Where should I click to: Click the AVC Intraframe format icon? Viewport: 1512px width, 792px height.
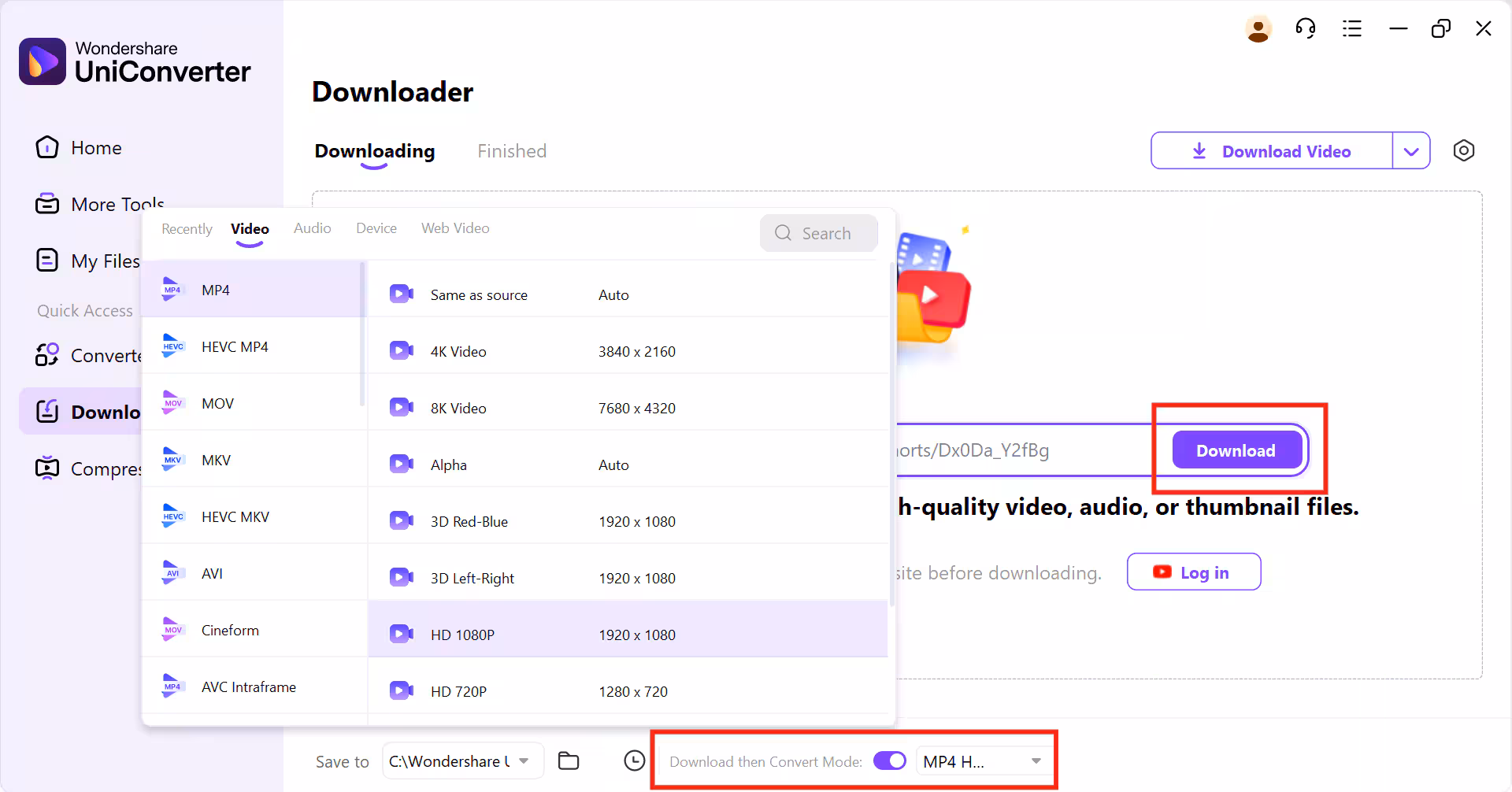point(172,687)
